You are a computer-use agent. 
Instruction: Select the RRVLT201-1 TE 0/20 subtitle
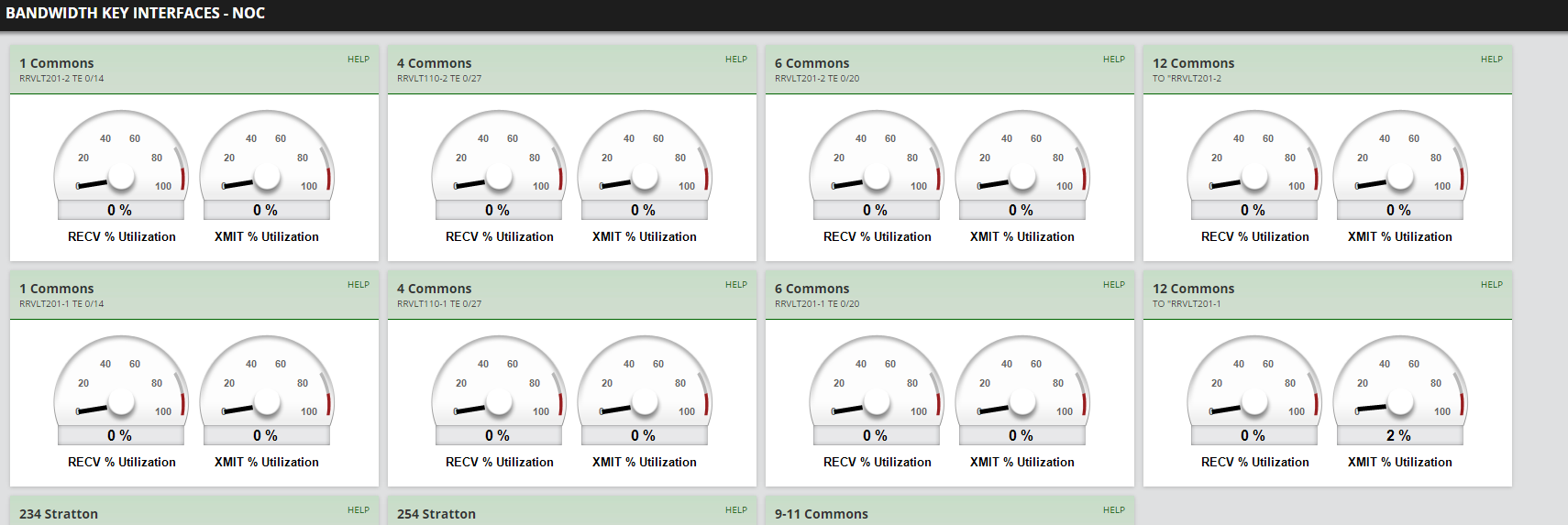817,304
